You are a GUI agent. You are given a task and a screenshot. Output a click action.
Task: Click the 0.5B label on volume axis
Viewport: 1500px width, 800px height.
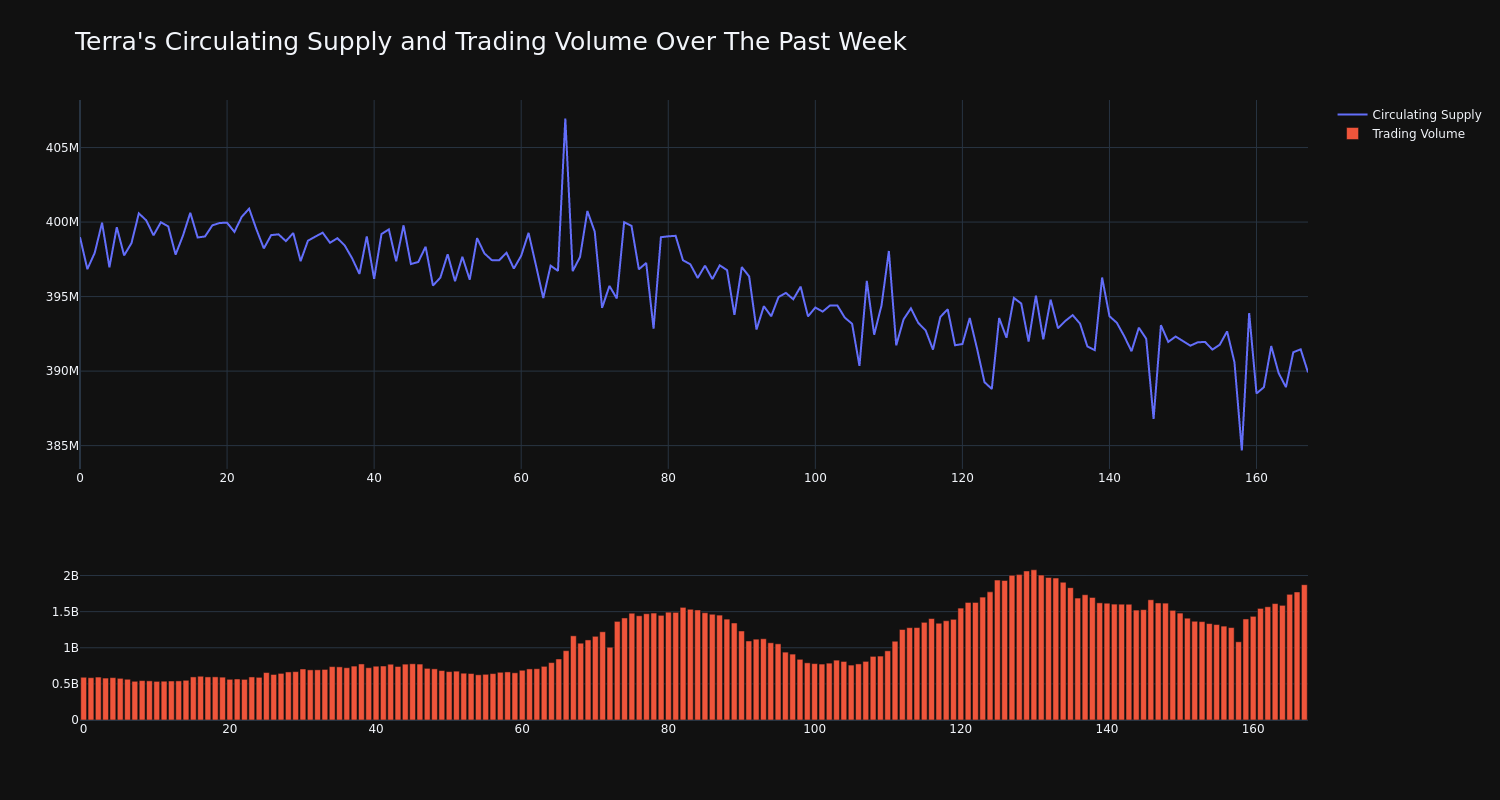65,684
